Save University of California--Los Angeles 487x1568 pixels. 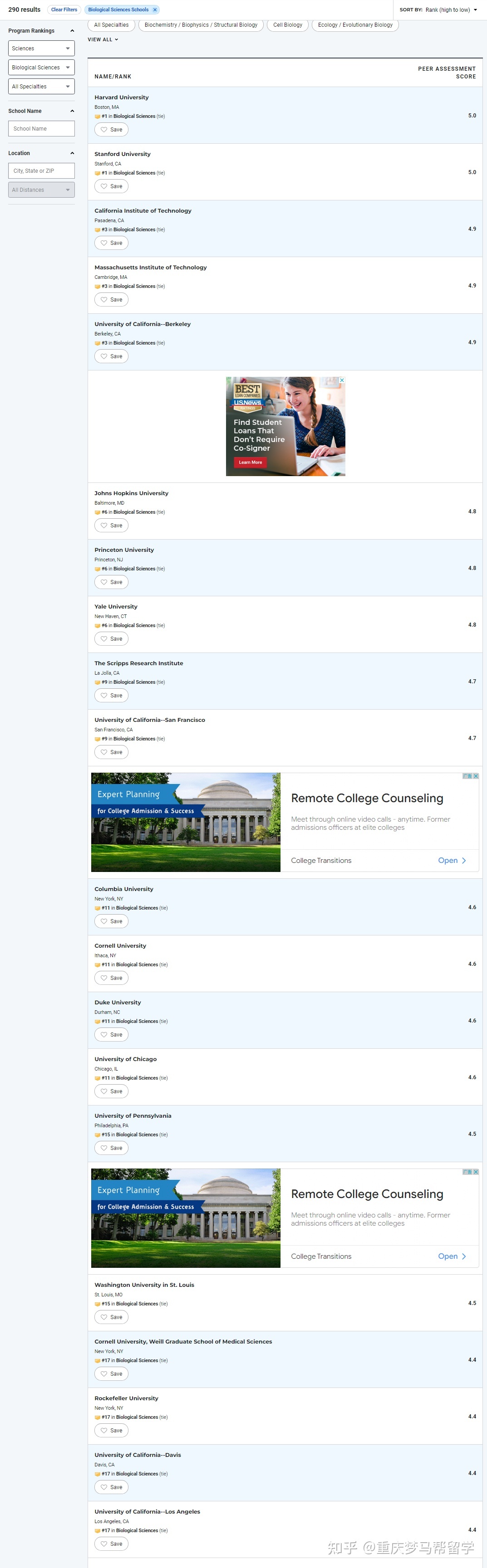(x=112, y=1544)
